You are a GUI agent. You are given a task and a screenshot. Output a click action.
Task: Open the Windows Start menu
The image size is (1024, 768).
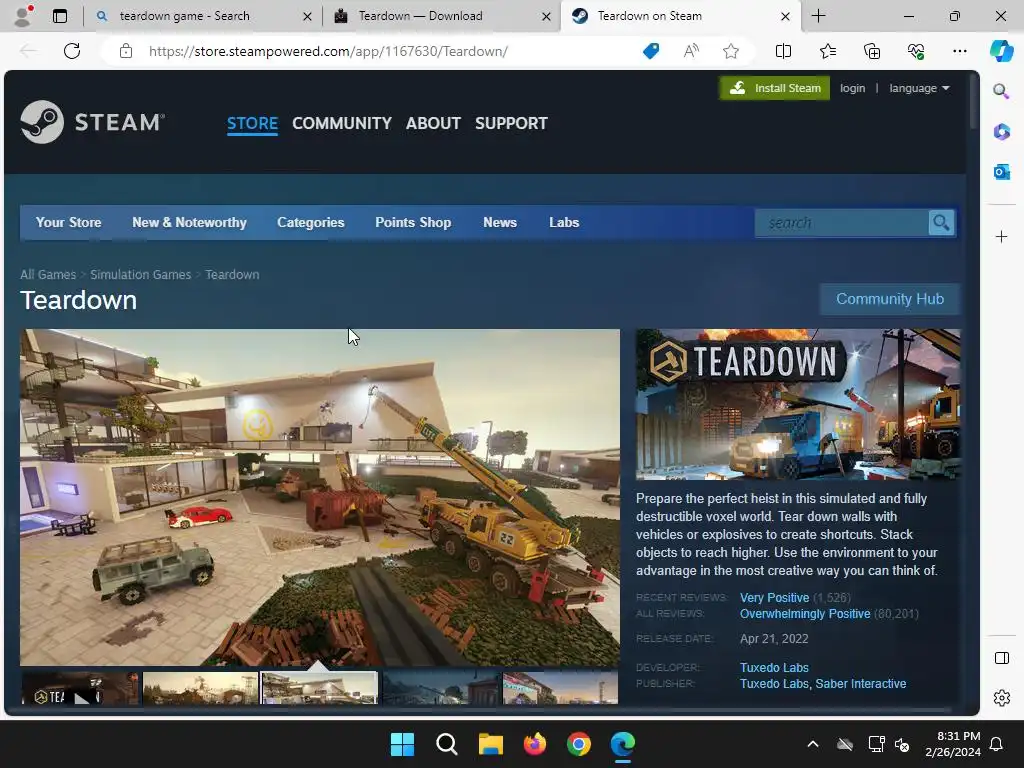(x=402, y=744)
